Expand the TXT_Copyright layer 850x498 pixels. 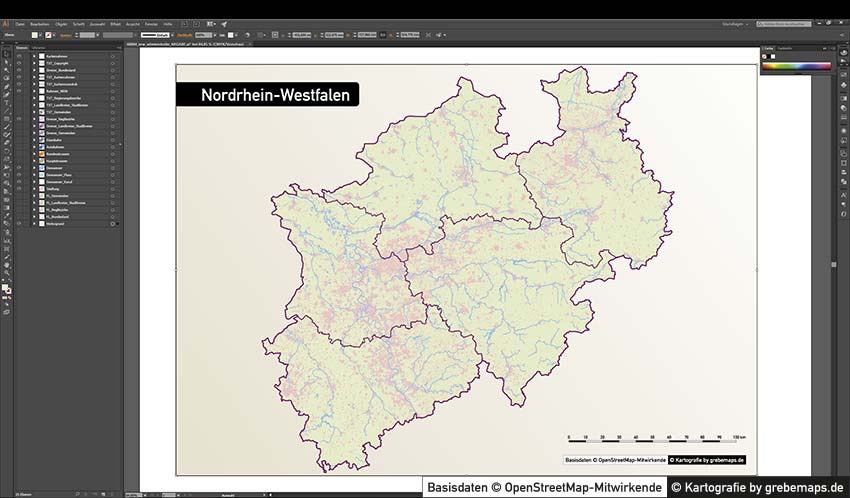click(x=33, y=62)
